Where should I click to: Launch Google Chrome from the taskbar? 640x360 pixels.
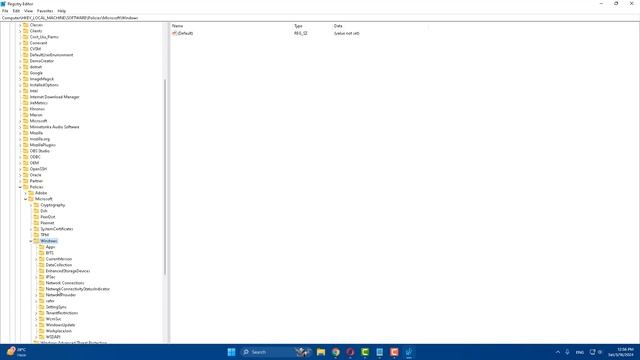pos(336,352)
